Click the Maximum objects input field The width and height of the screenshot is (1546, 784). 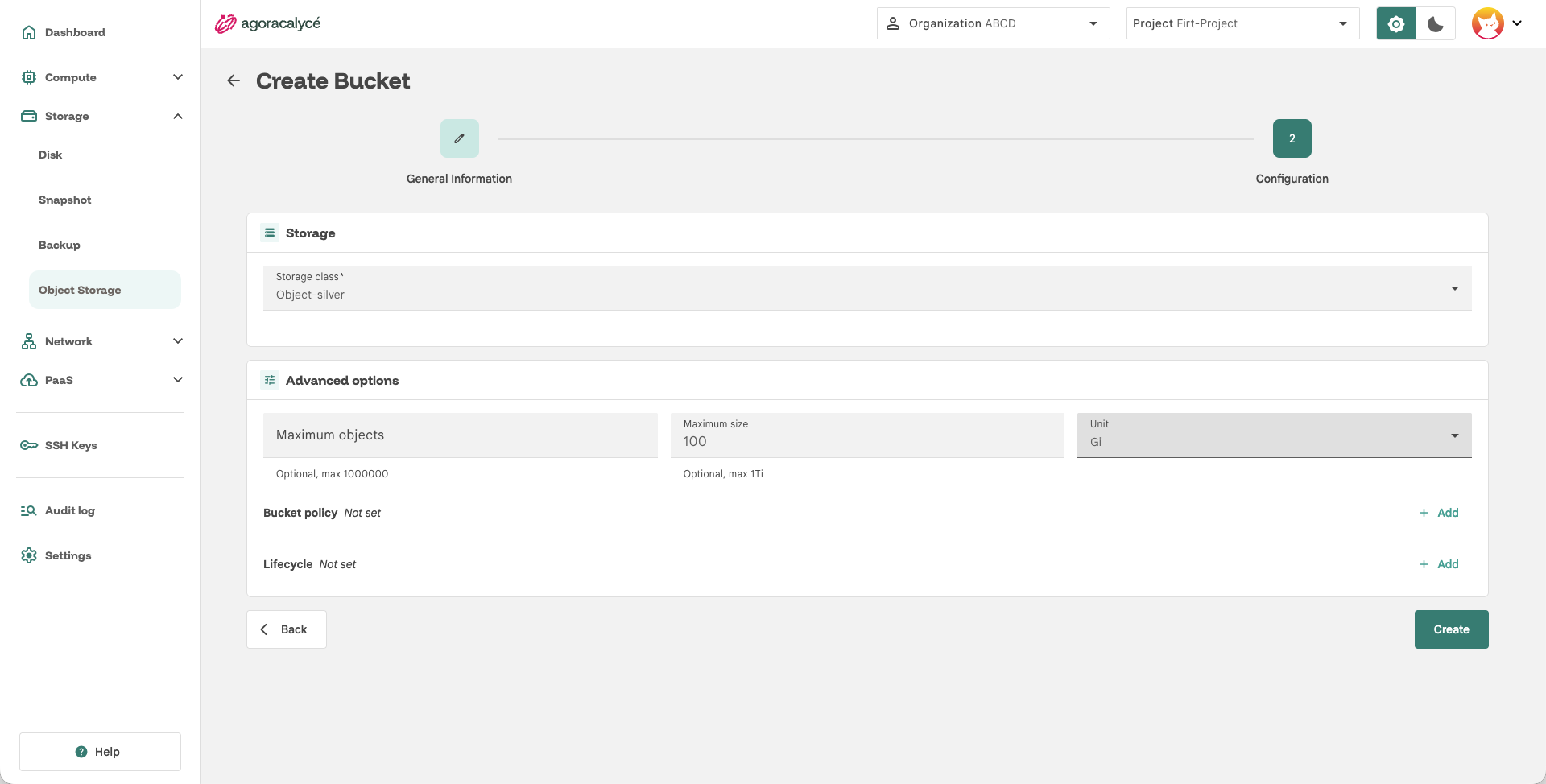461,435
